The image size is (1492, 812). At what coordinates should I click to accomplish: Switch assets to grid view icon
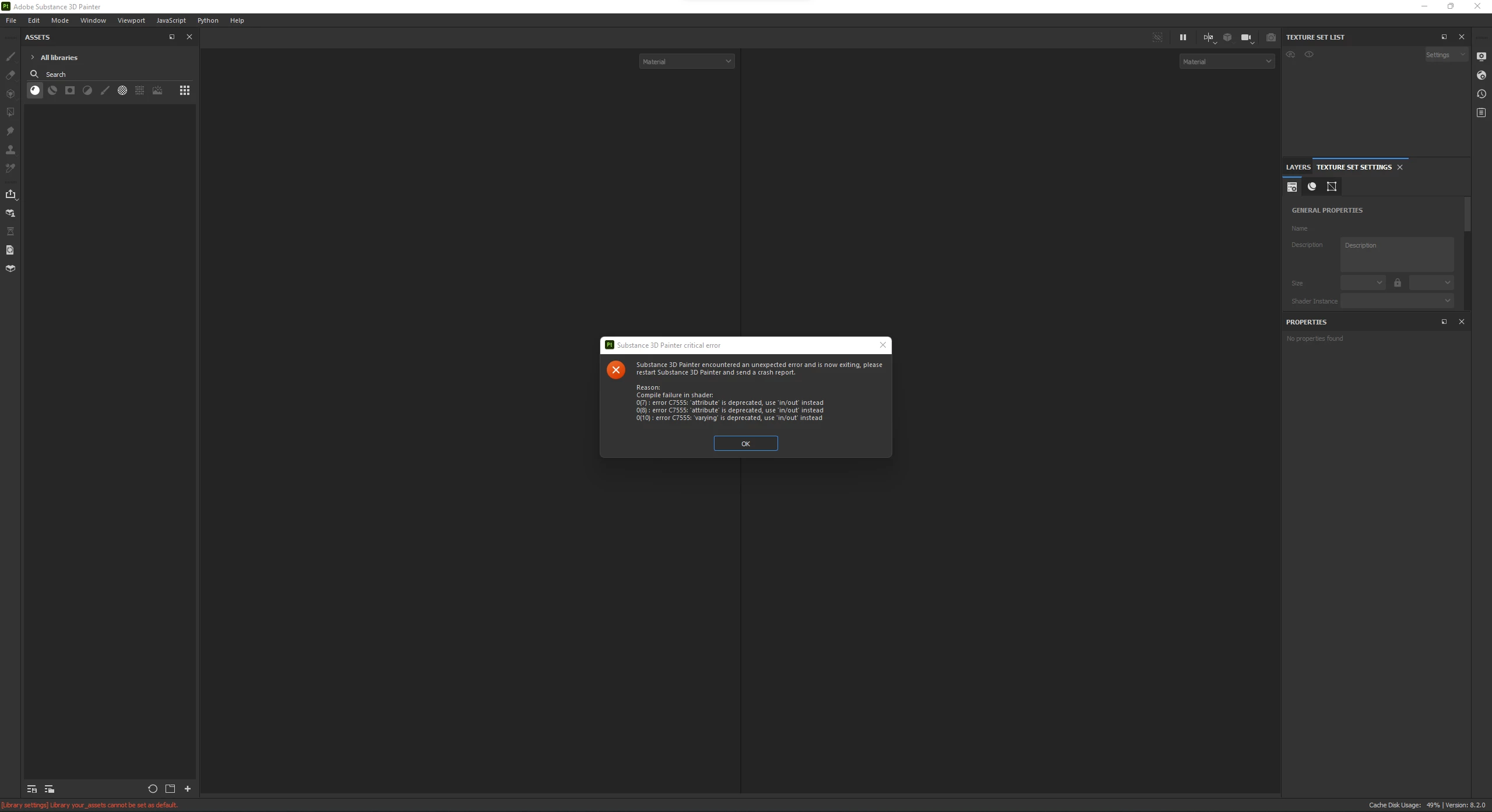click(184, 90)
